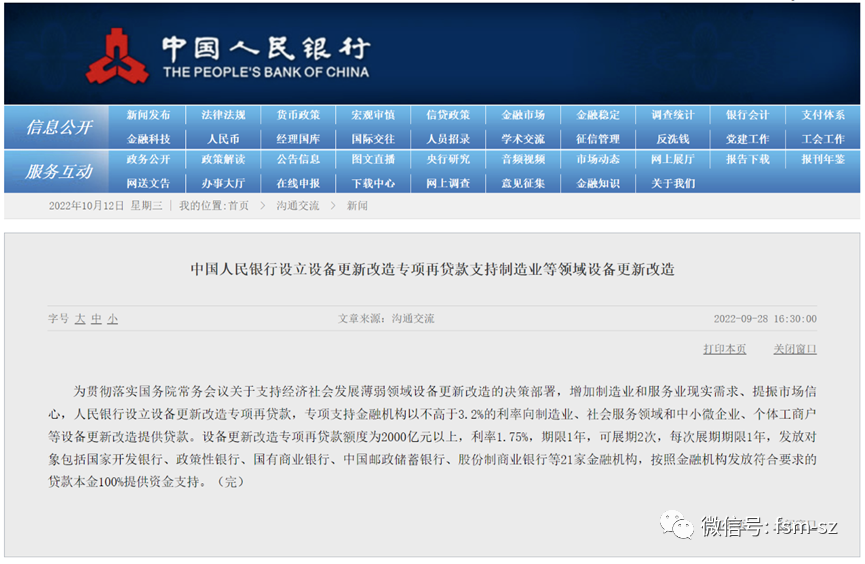
Task: Open 国际交往 section
Action: (373, 139)
